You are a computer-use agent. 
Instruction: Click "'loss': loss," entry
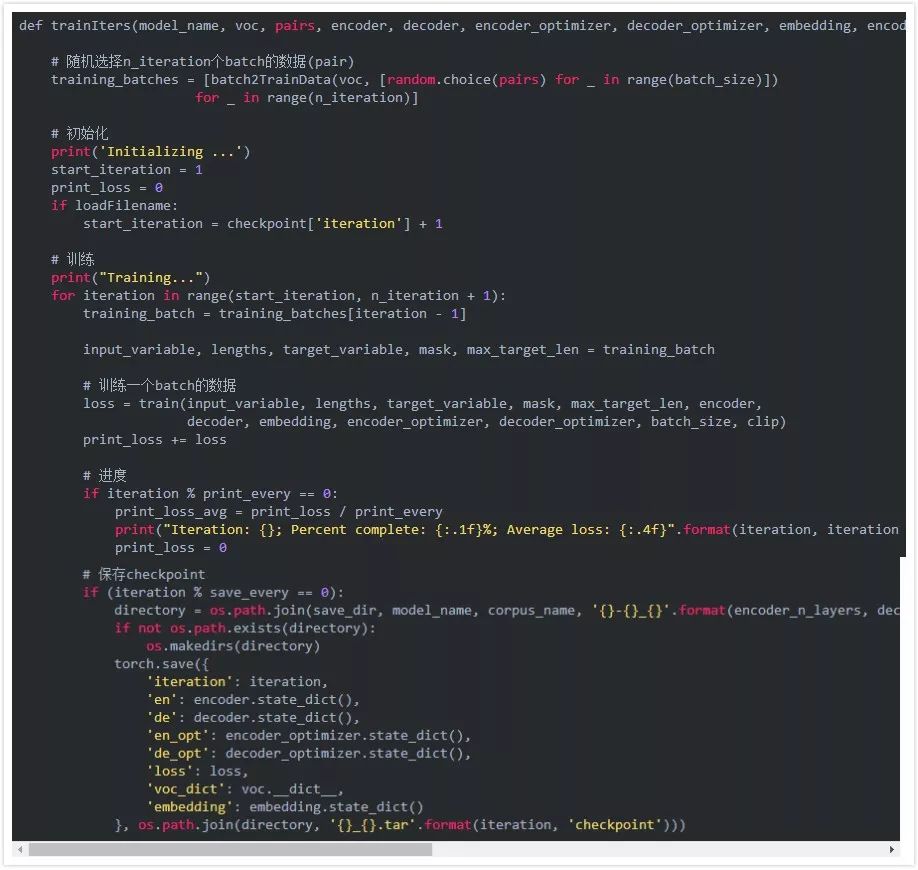pyautogui.click(x=197, y=772)
